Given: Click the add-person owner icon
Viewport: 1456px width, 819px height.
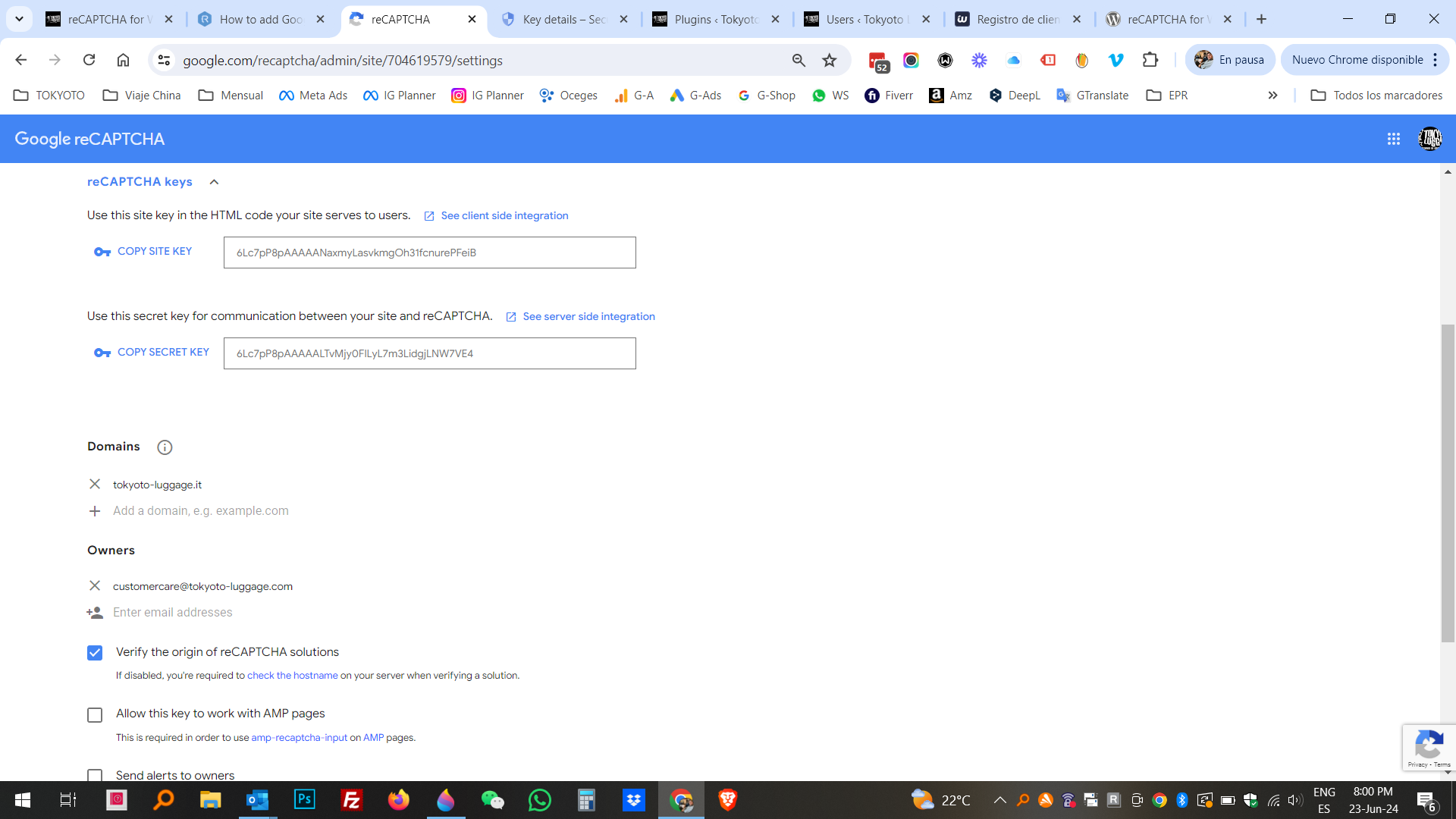Looking at the screenshot, I should pos(95,613).
